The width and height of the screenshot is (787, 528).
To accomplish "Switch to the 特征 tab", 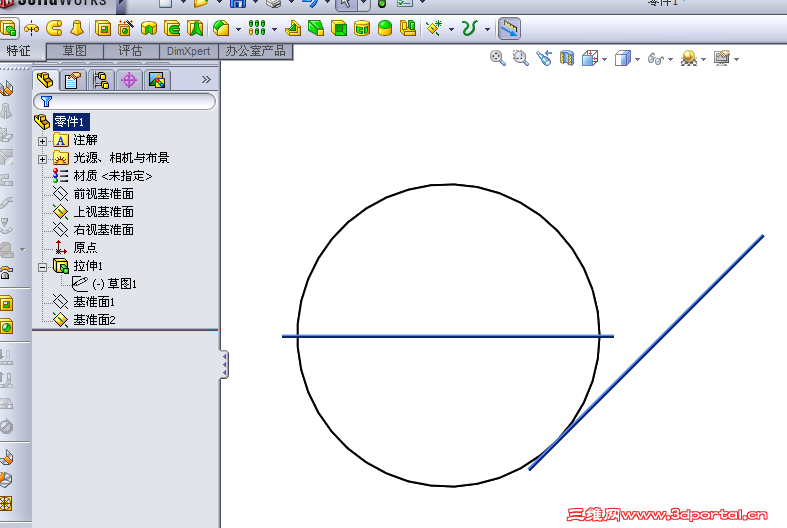I will (19, 51).
